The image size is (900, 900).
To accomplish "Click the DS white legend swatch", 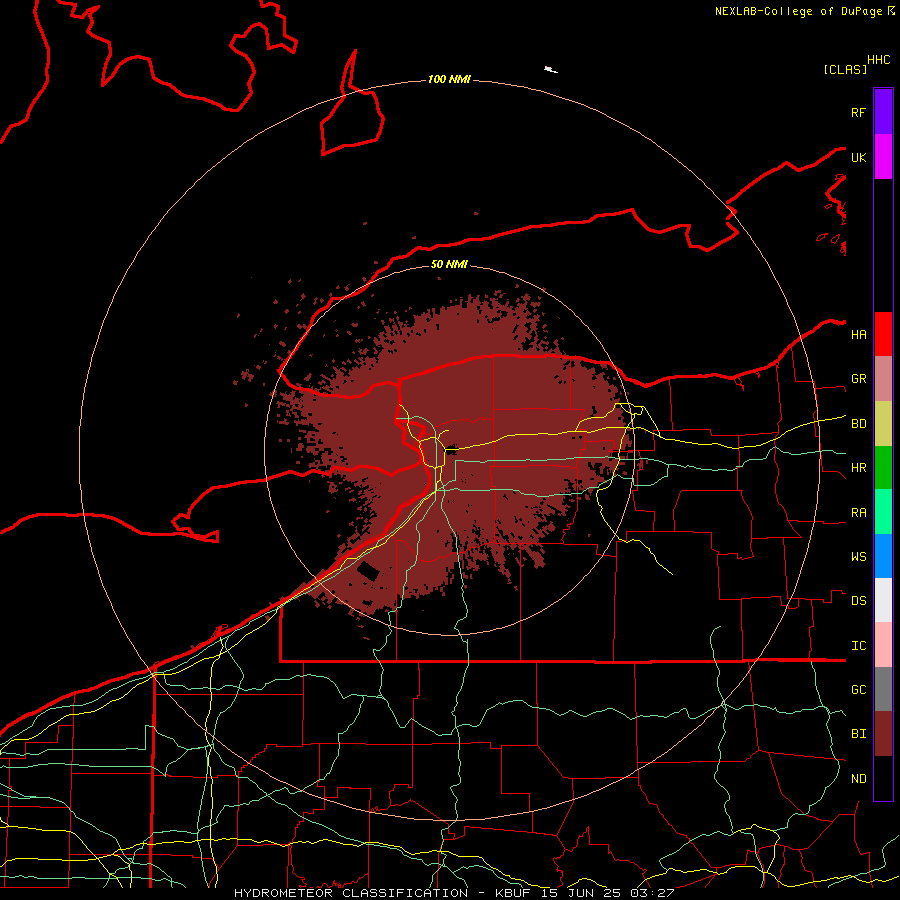I will (x=883, y=600).
